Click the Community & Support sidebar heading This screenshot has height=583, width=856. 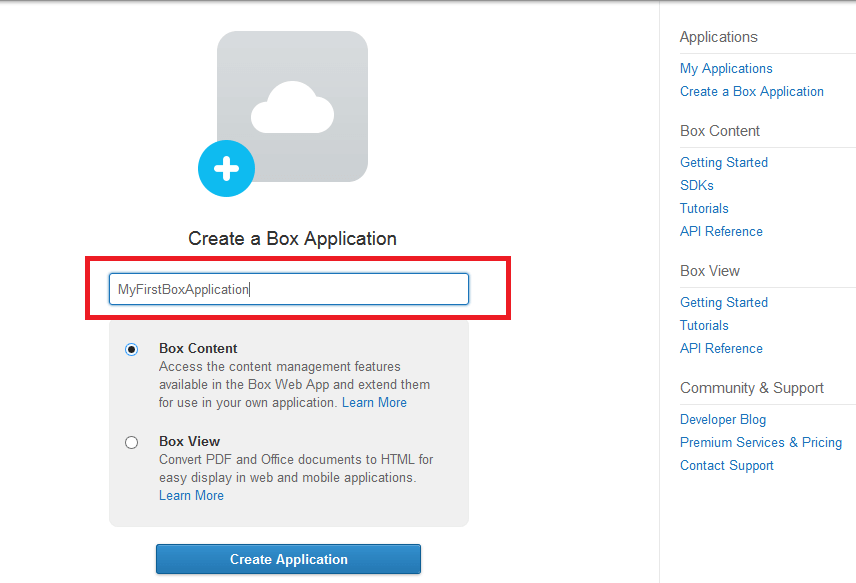pos(752,388)
